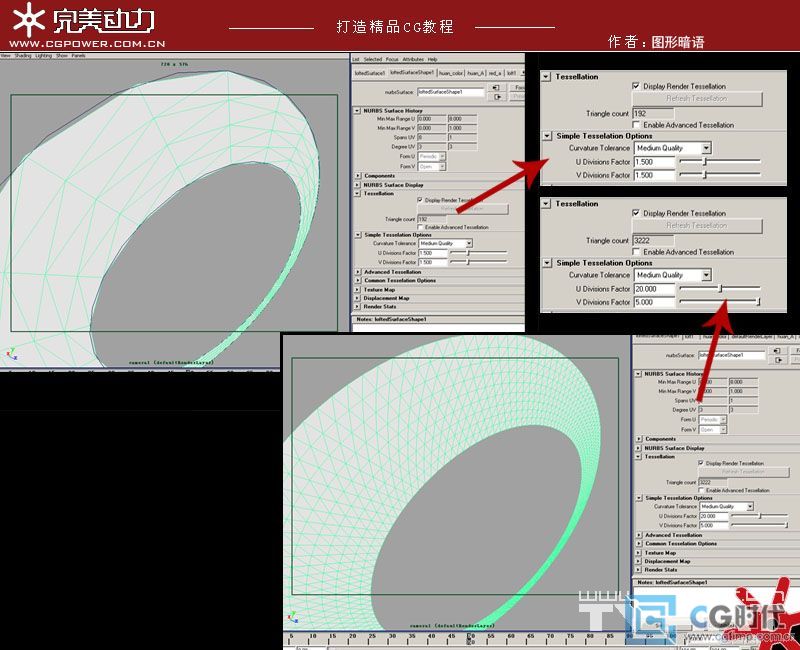This screenshot has height=650, width=800.
Task: Open Form U dropdown in upper Attribute Editor
Action: coord(432,157)
